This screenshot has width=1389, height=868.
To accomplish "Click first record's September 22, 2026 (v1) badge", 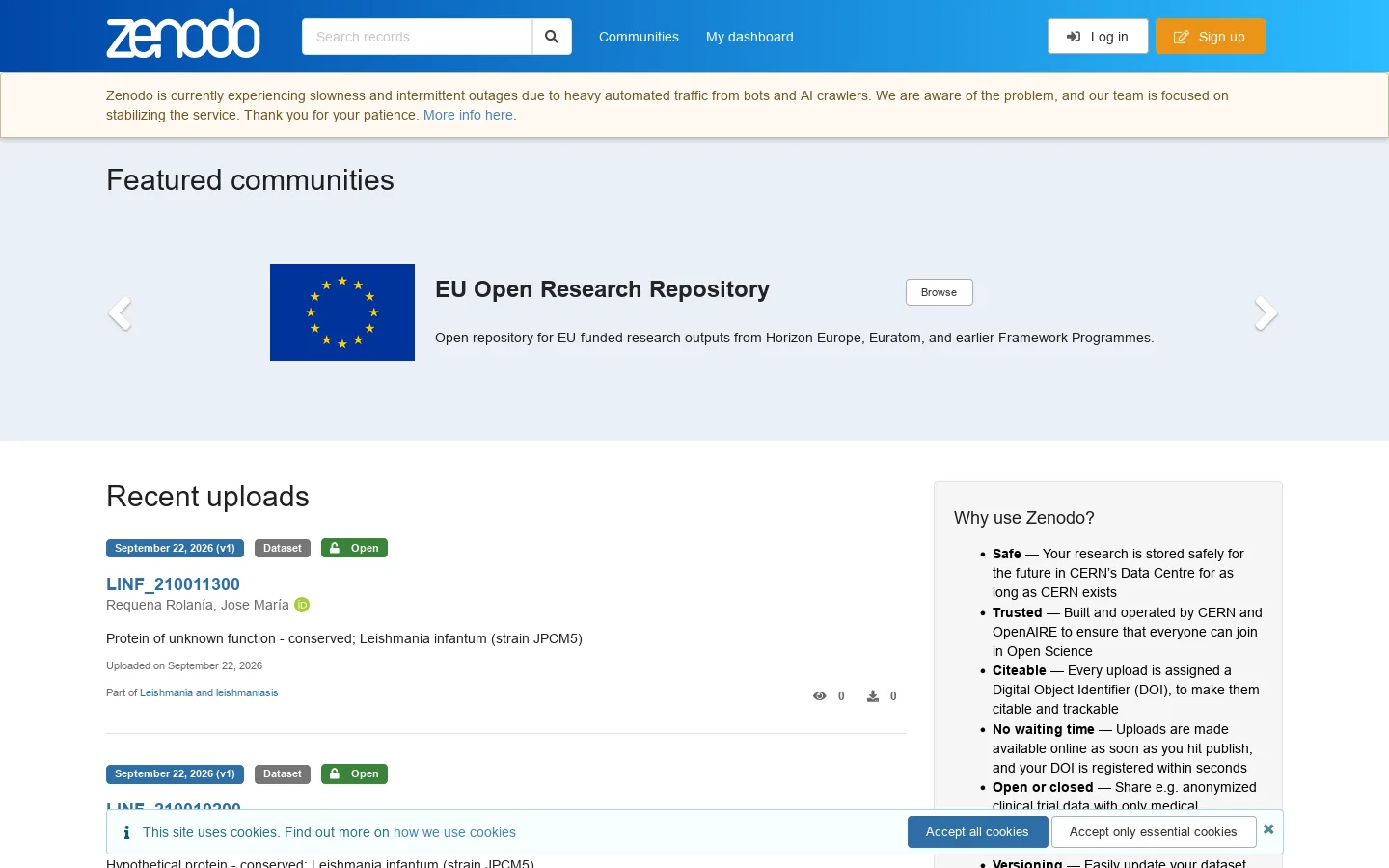I will click(x=175, y=548).
